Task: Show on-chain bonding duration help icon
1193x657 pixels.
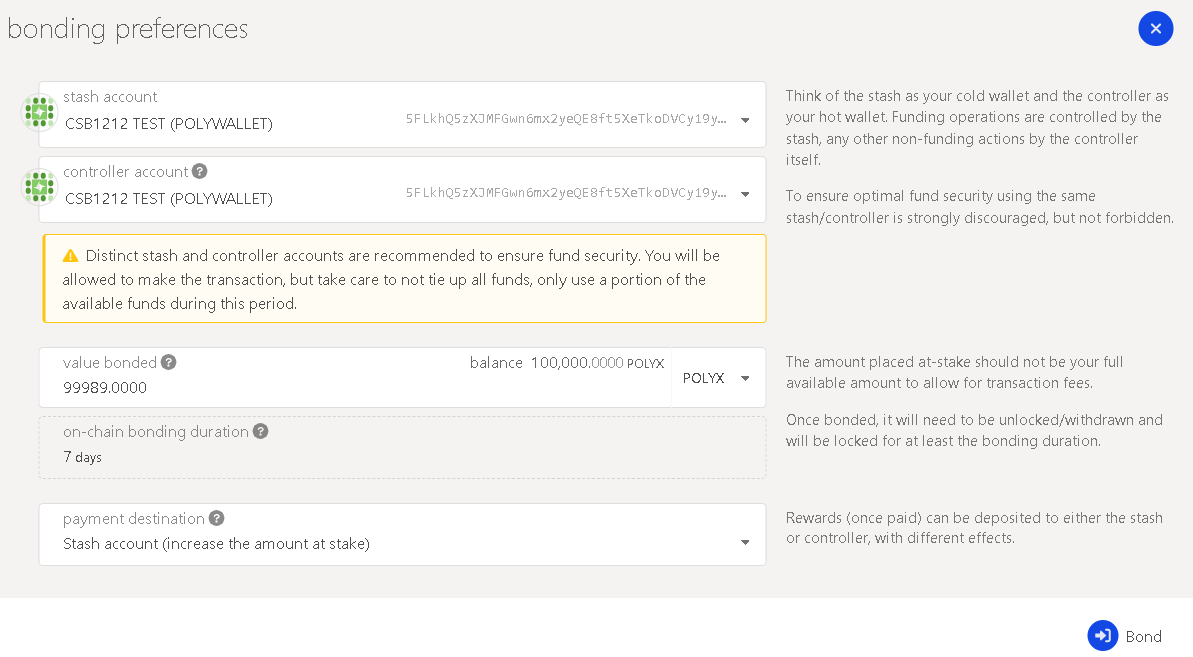Action: [x=260, y=431]
